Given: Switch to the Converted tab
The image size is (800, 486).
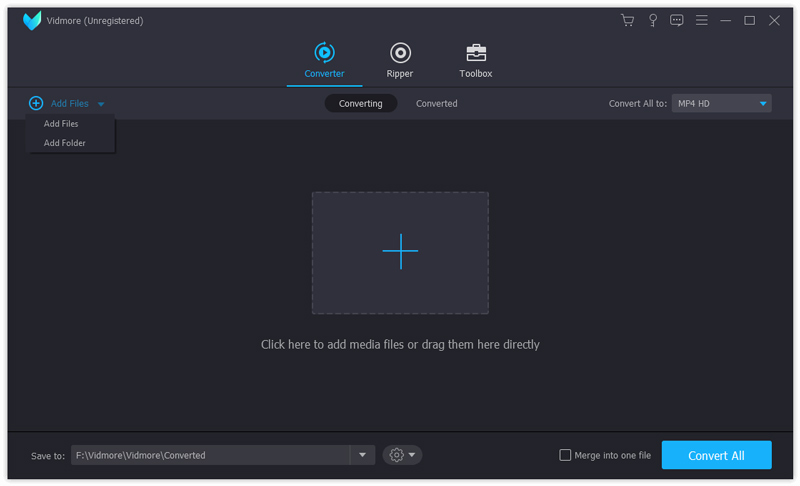Looking at the screenshot, I should [436, 103].
